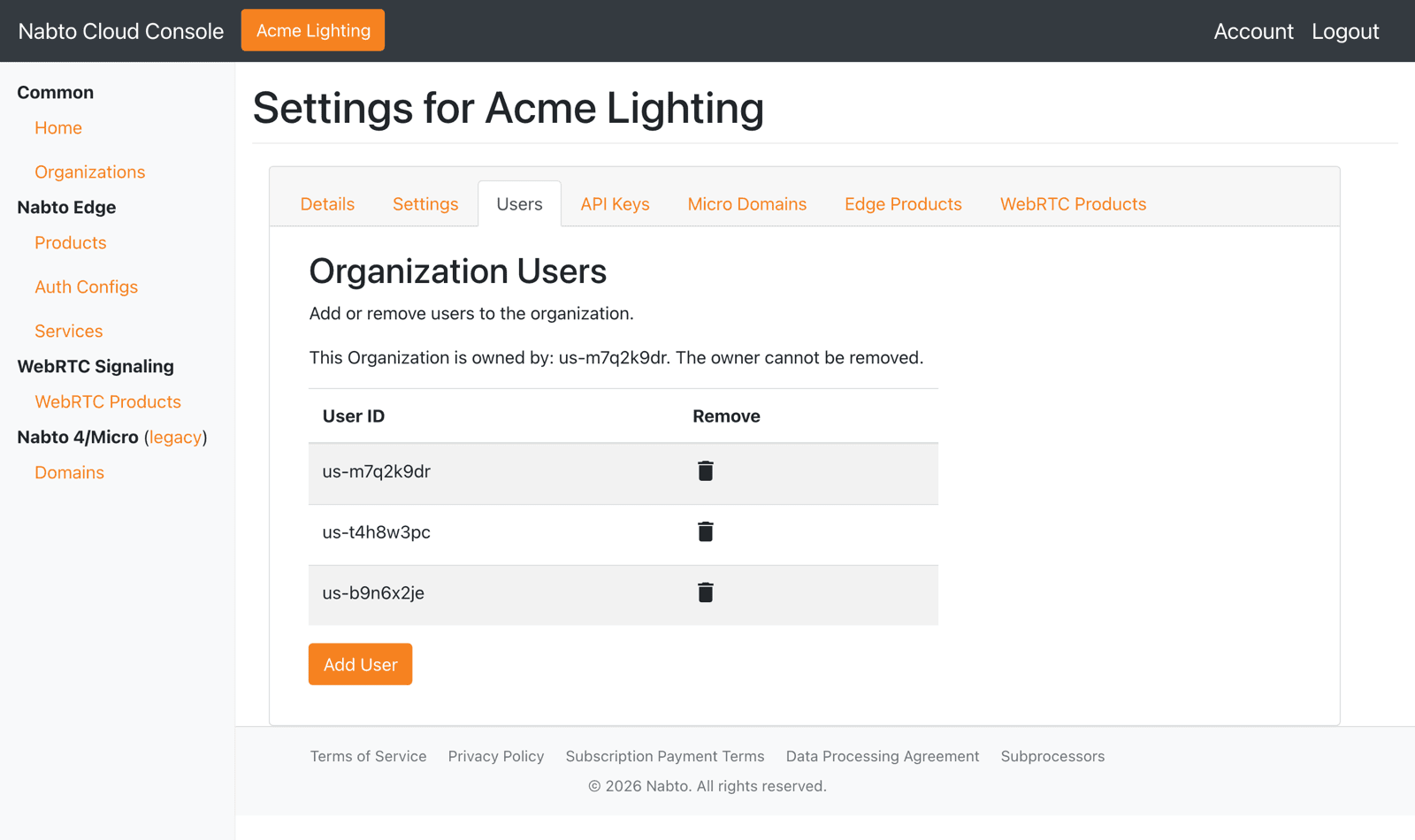Click the 2026 Nabto copyright text
The width and height of the screenshot is (1415, 840).
pos(707,786)
